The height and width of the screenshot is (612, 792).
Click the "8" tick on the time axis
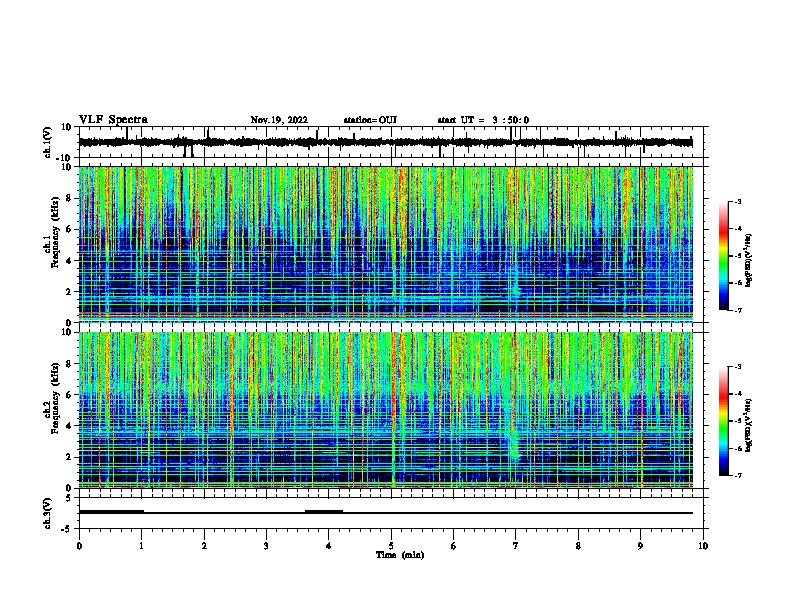[578, 546]
